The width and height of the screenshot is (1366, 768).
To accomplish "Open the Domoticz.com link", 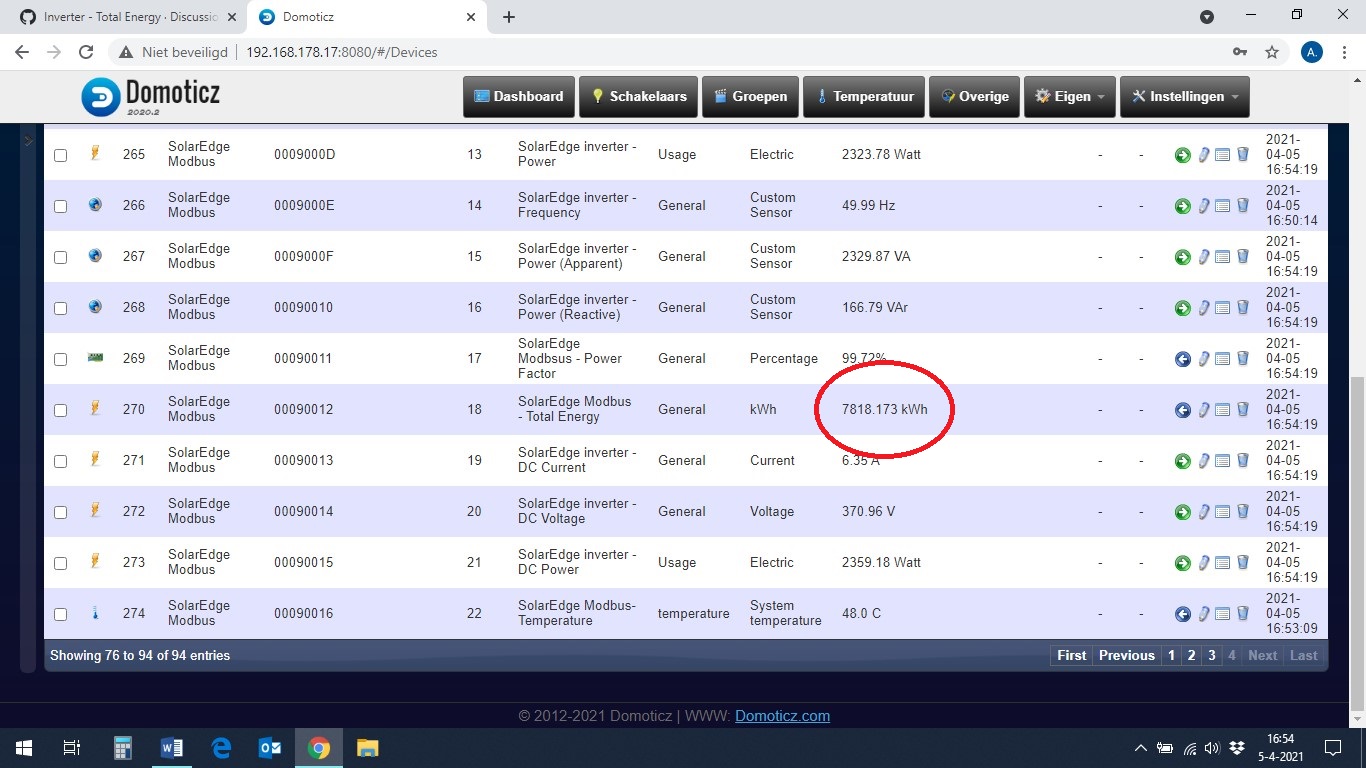I will pyautogui.click(x=782, y=716).
